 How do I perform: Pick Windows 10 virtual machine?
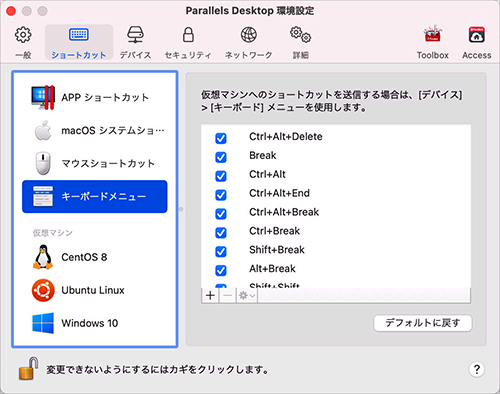click(95, 323)
